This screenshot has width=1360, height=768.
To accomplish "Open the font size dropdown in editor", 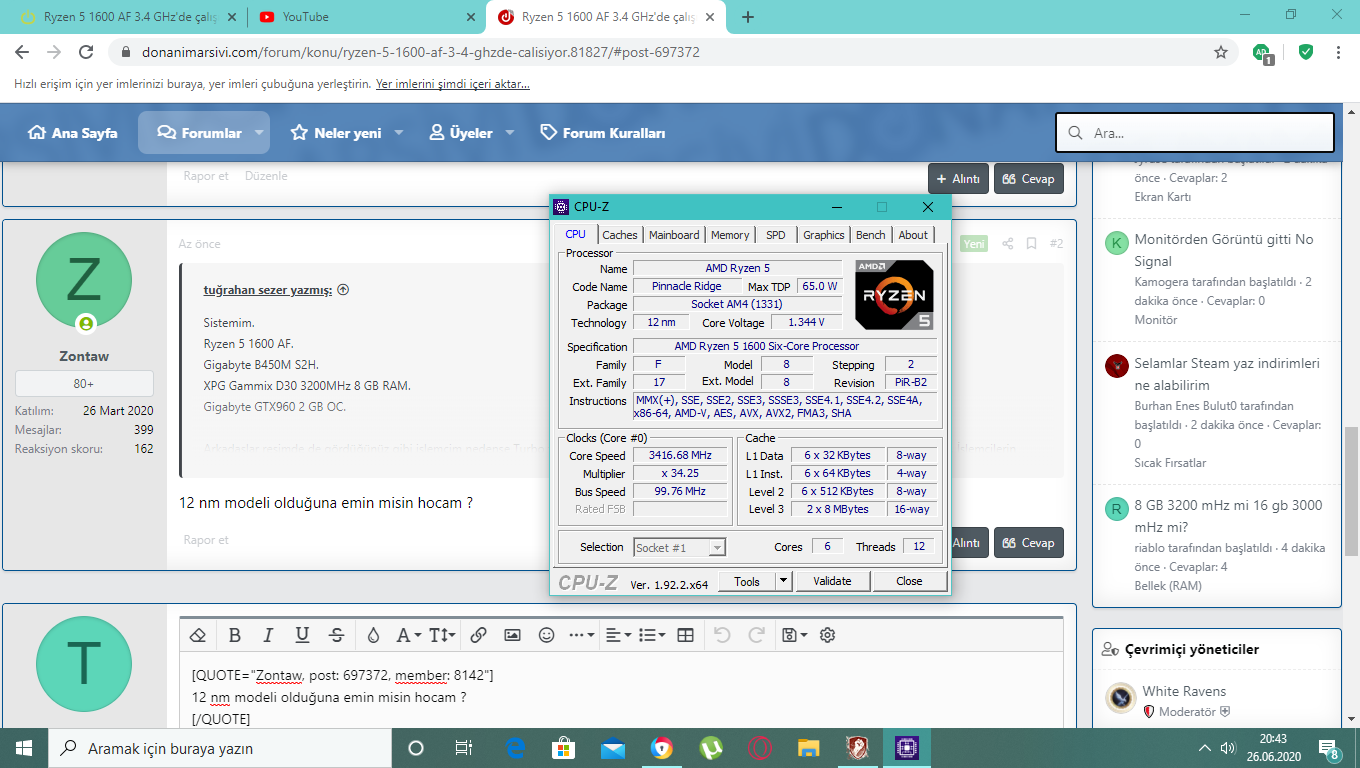I will [442, 635].
